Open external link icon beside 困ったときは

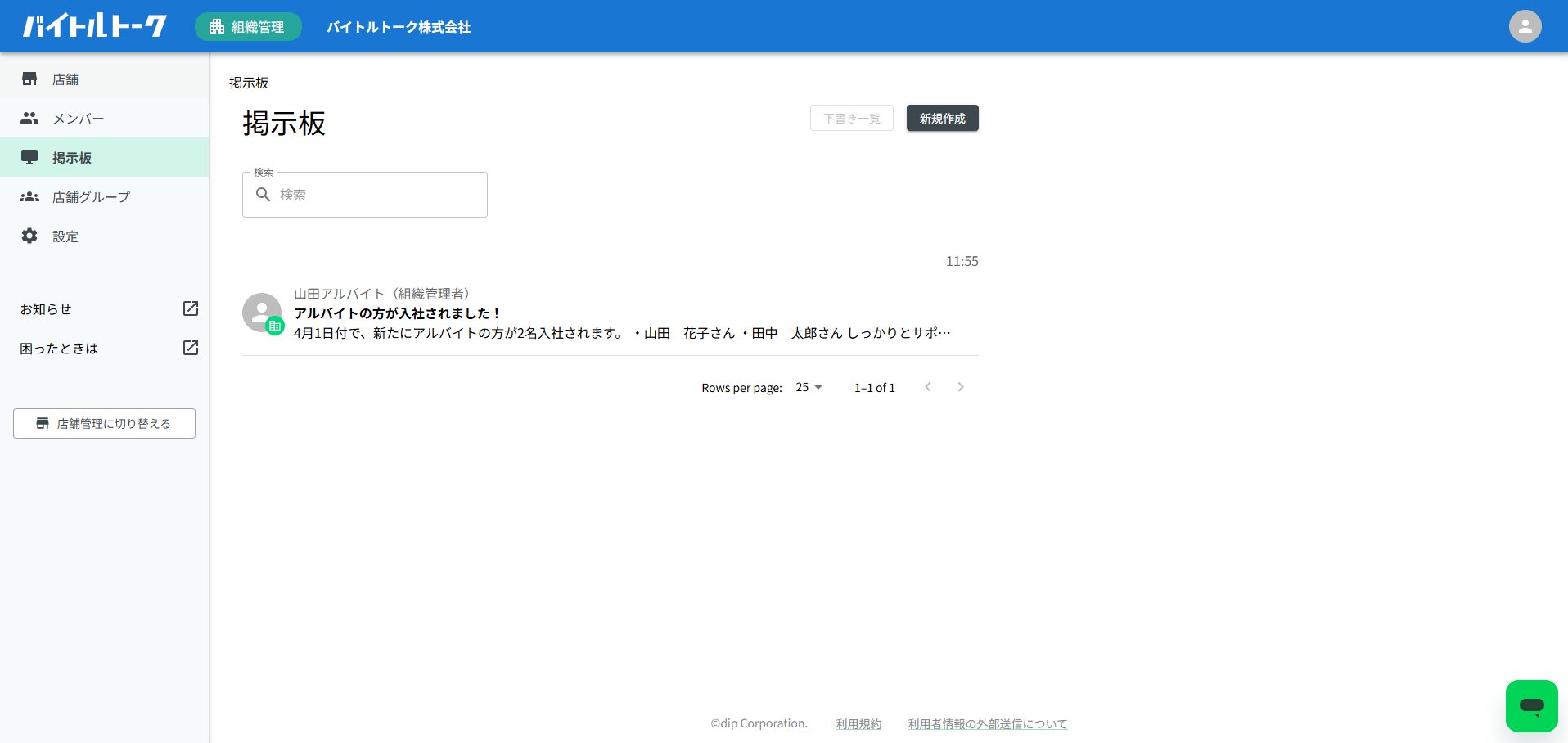191,348
